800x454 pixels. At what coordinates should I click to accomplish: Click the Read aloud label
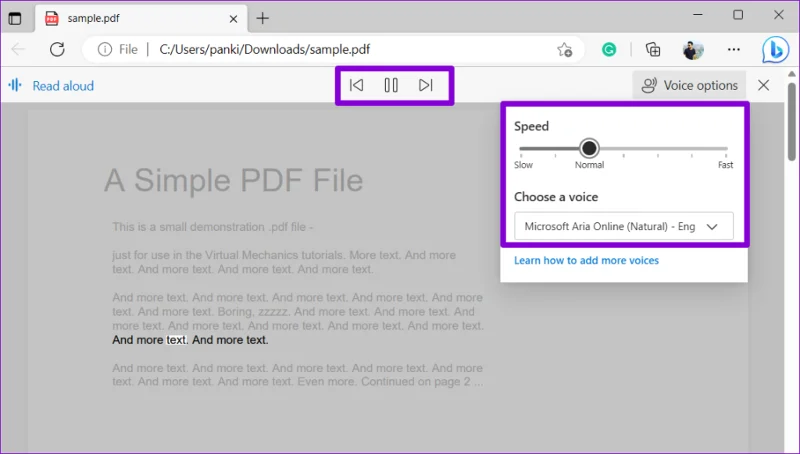(x=63, y=86)
